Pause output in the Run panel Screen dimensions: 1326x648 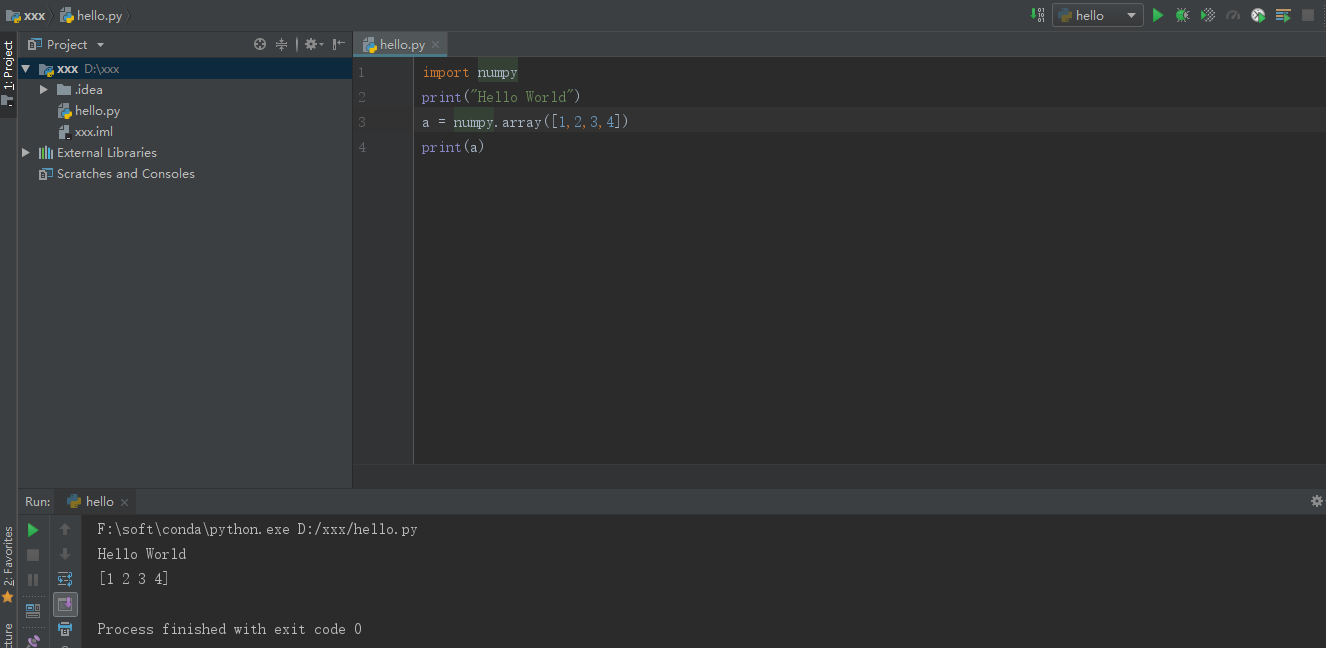pos(33,580)
